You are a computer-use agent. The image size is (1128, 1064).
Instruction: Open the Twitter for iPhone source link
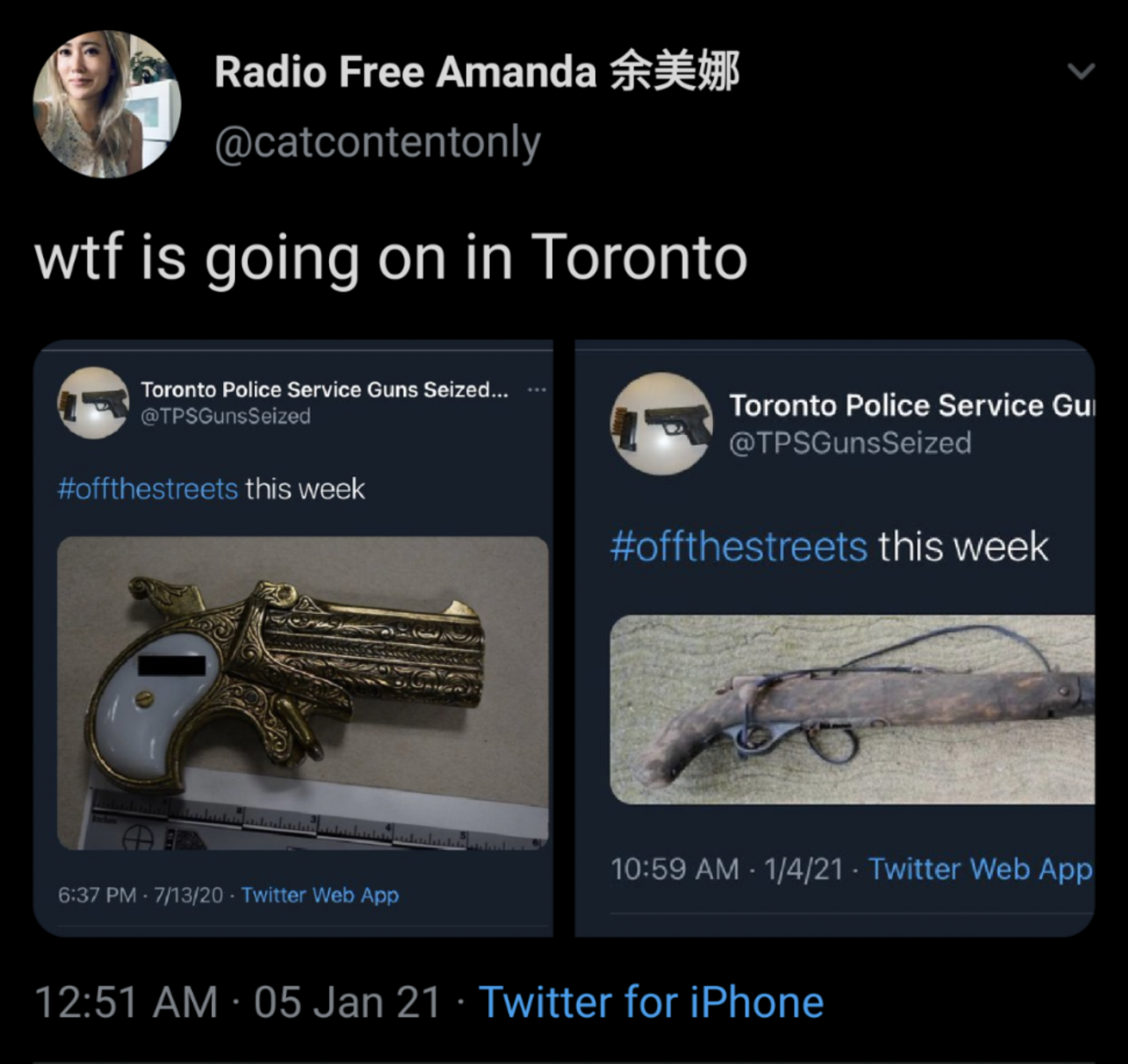pos(652,1002)
